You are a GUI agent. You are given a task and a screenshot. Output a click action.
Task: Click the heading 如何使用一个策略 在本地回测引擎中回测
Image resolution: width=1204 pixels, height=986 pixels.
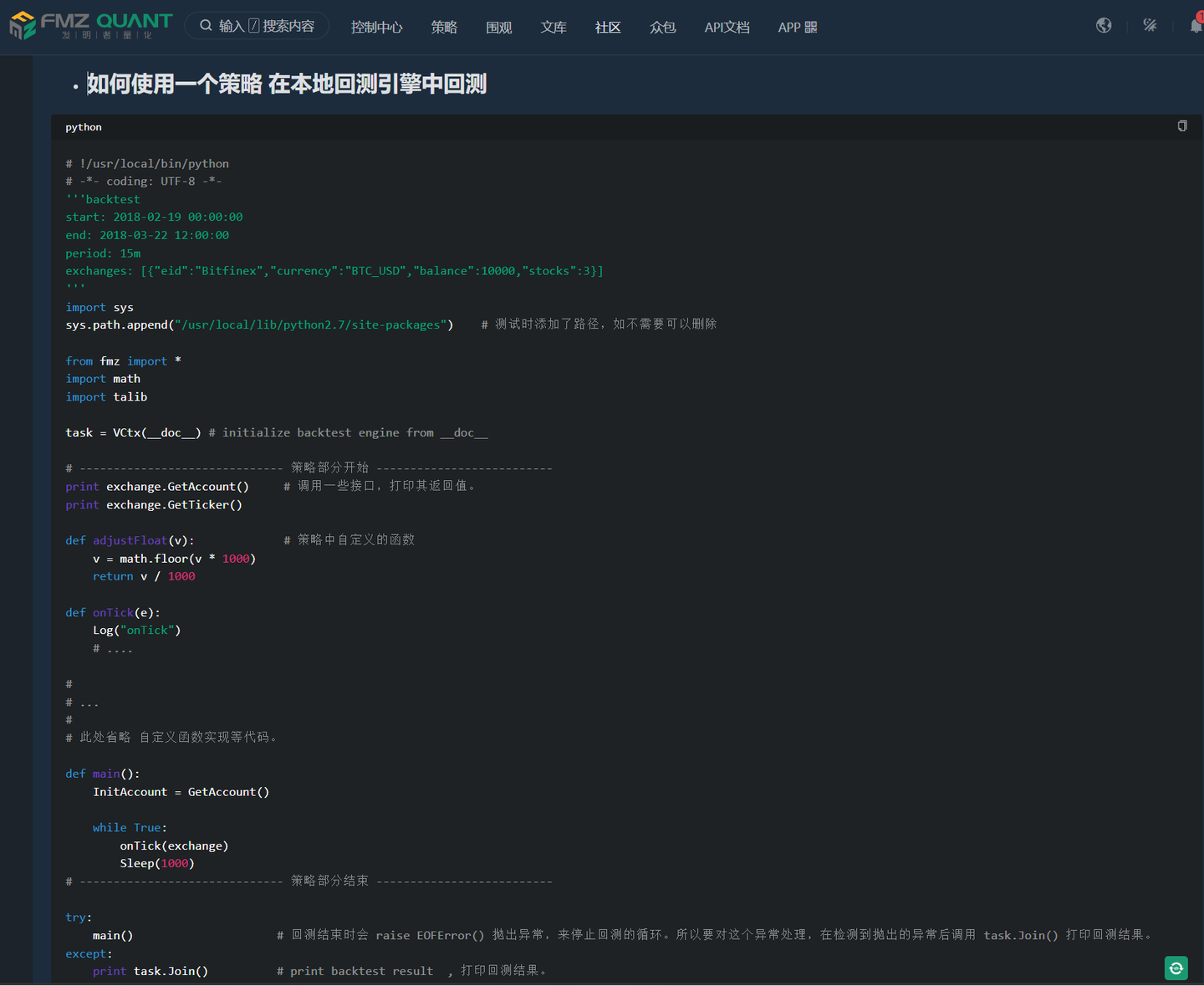[287, 84]
